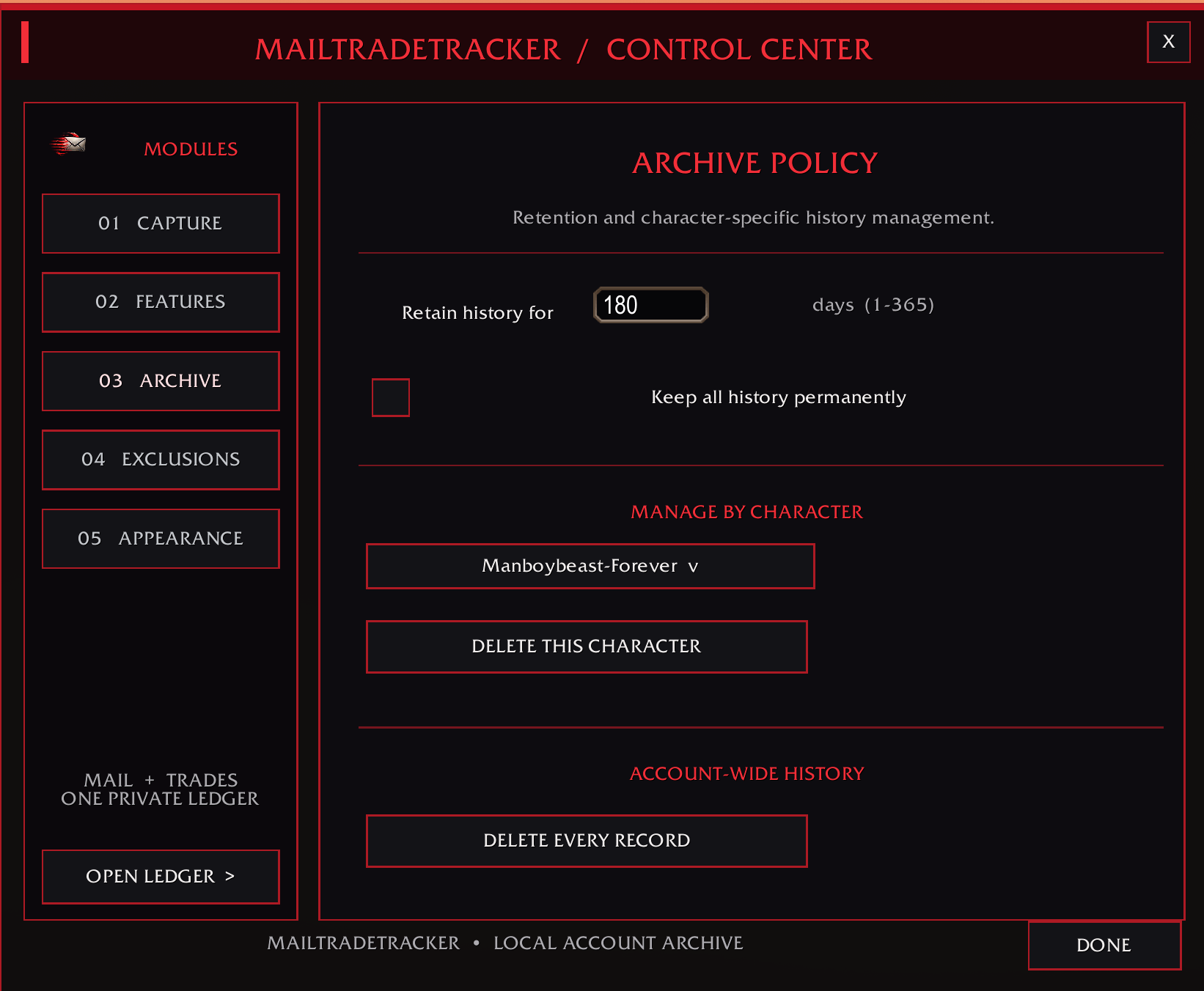Click the Retention and character-specific history description
Image resolution: width=1204 pixels, height=991 pixels.
(754, 218)
